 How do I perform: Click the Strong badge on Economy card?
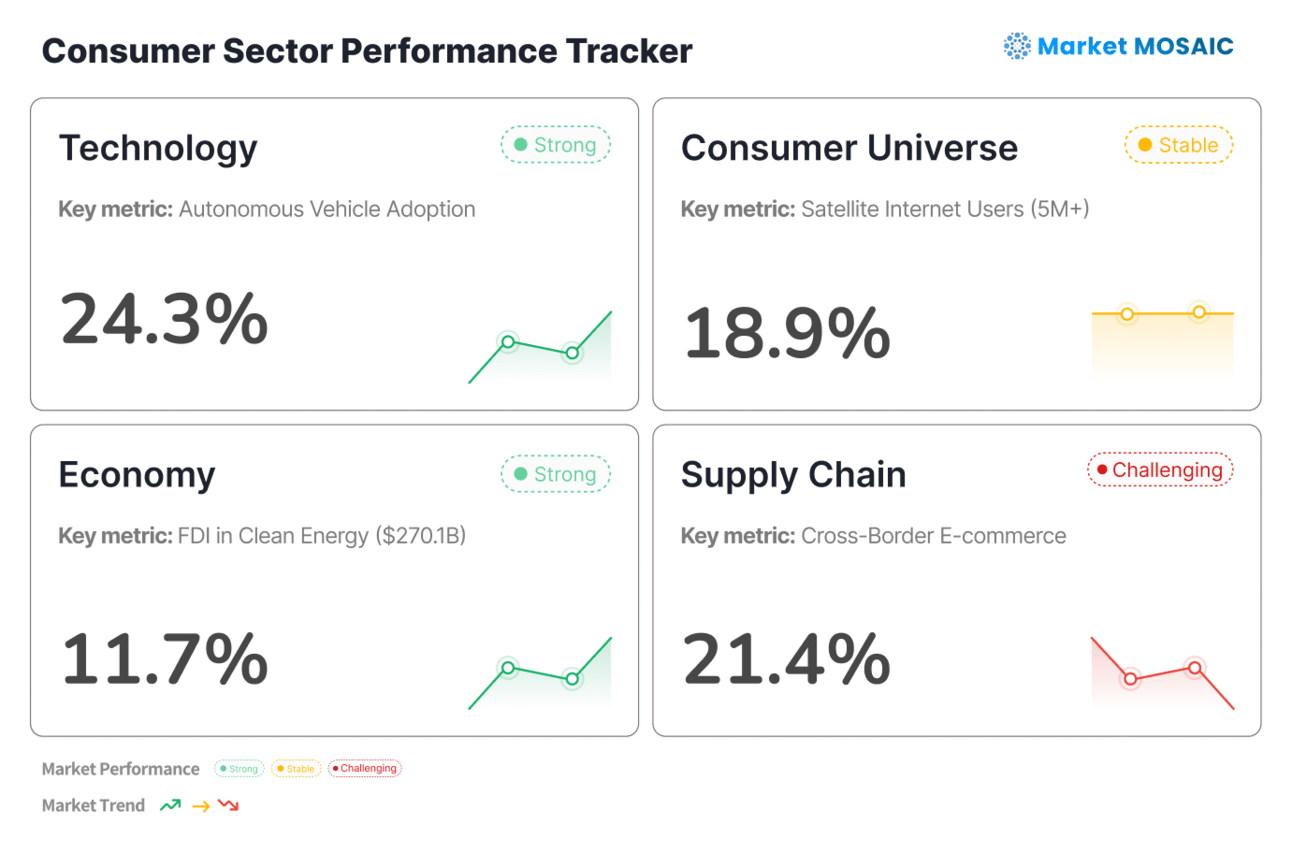(x=555, y=474)
